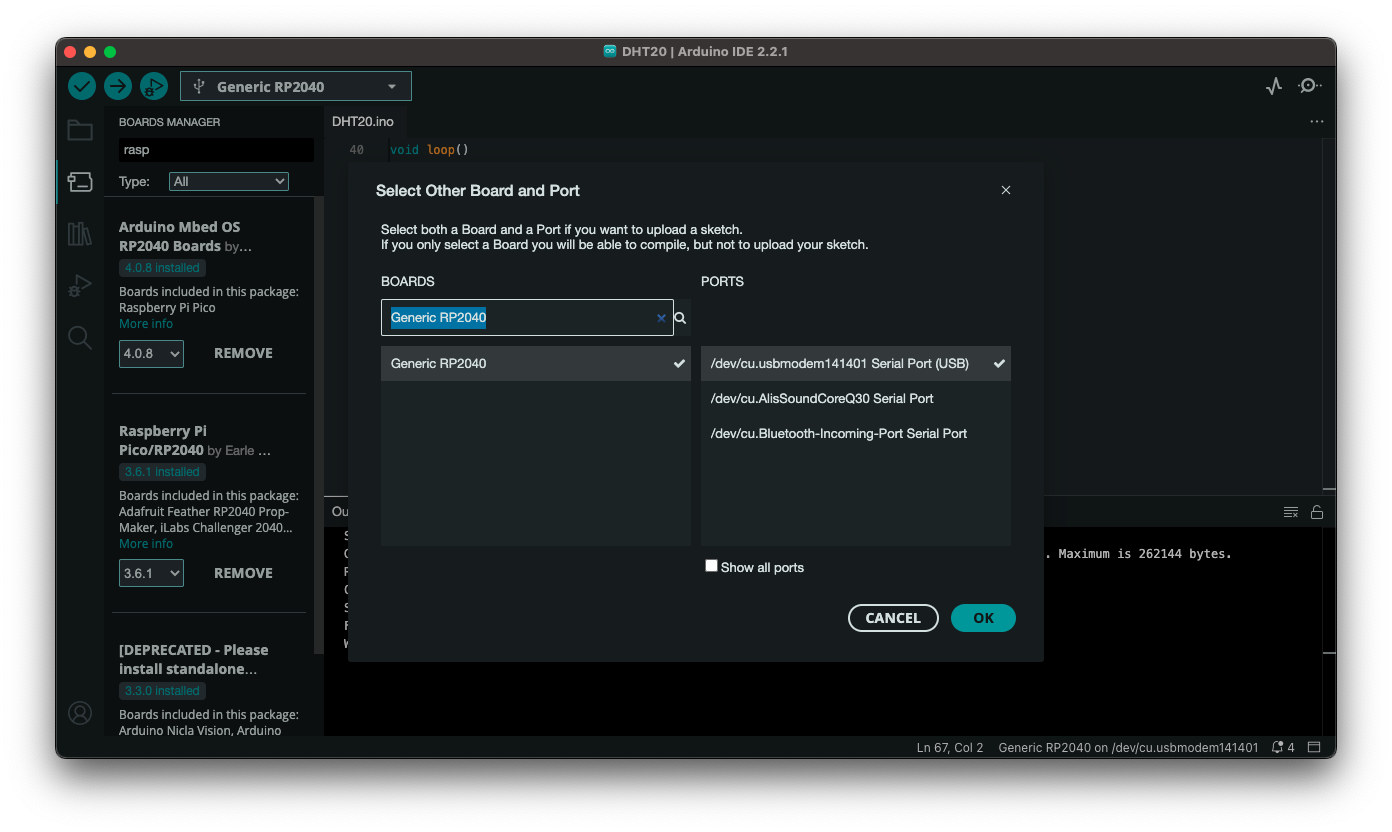Viewport: 1392px width, 832px height.
Task: Open the Debug panel sidebar icon
Action: click(80, 286)
